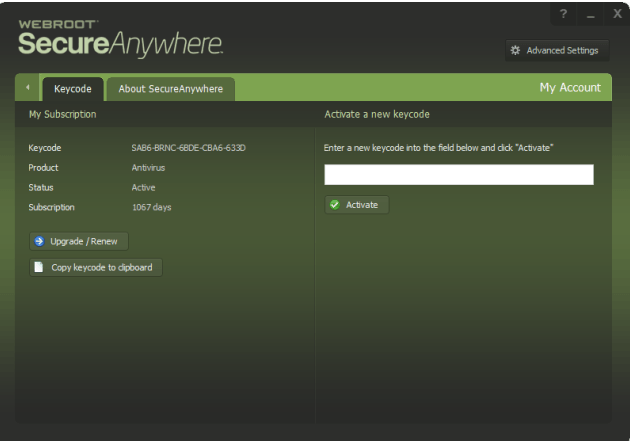Screen dimensions: 630x441
Task: Click the My Subscription heading
Action: [63, 114]
